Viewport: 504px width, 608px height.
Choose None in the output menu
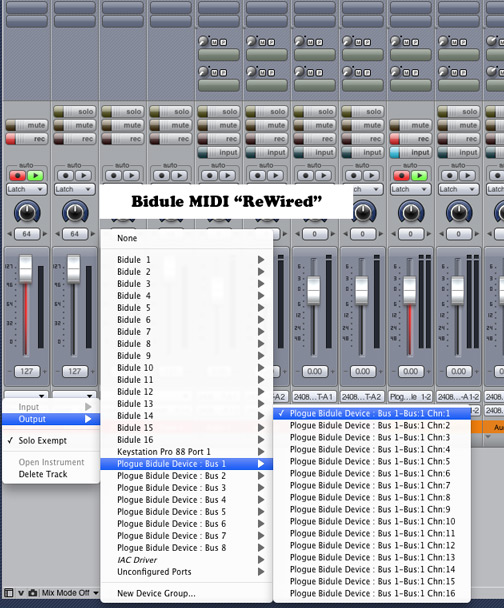186,238
